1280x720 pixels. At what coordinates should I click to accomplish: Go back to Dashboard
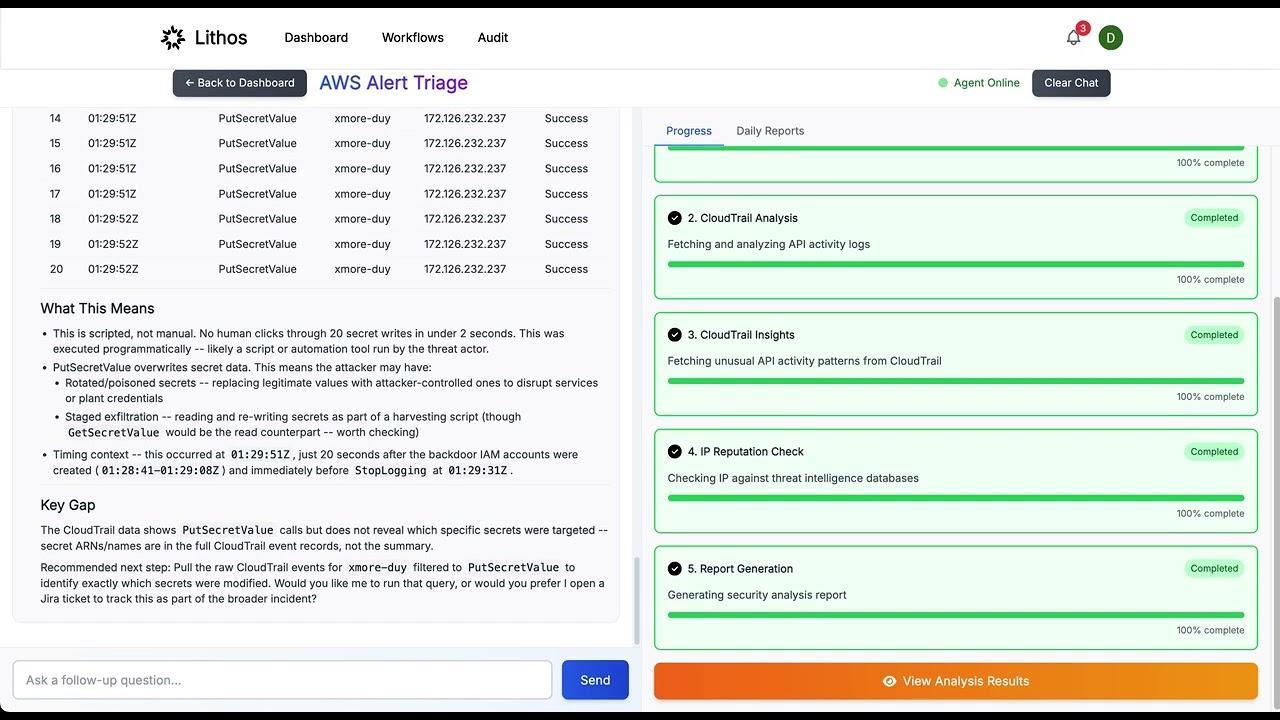pyautogui.click(x=240, y=83)
